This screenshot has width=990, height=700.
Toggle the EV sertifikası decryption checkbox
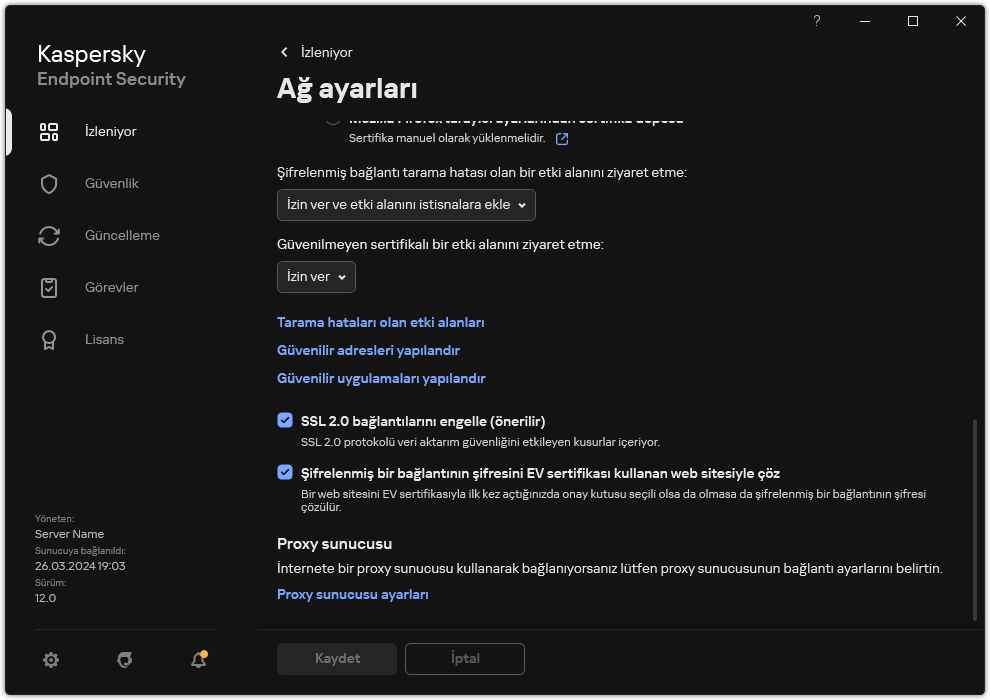point(285,473)
